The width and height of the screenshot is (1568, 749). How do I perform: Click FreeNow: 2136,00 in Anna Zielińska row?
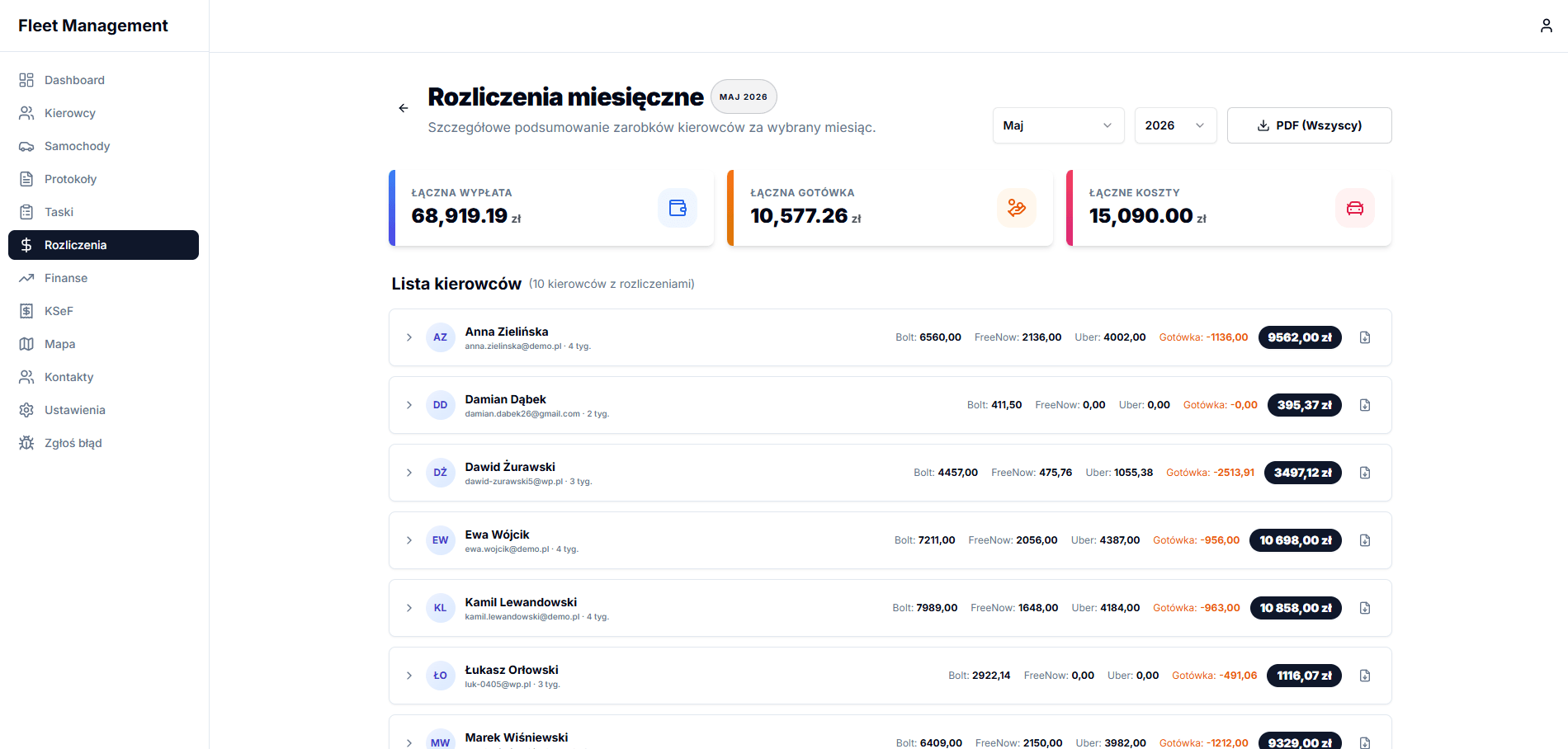coord(1018,337)
